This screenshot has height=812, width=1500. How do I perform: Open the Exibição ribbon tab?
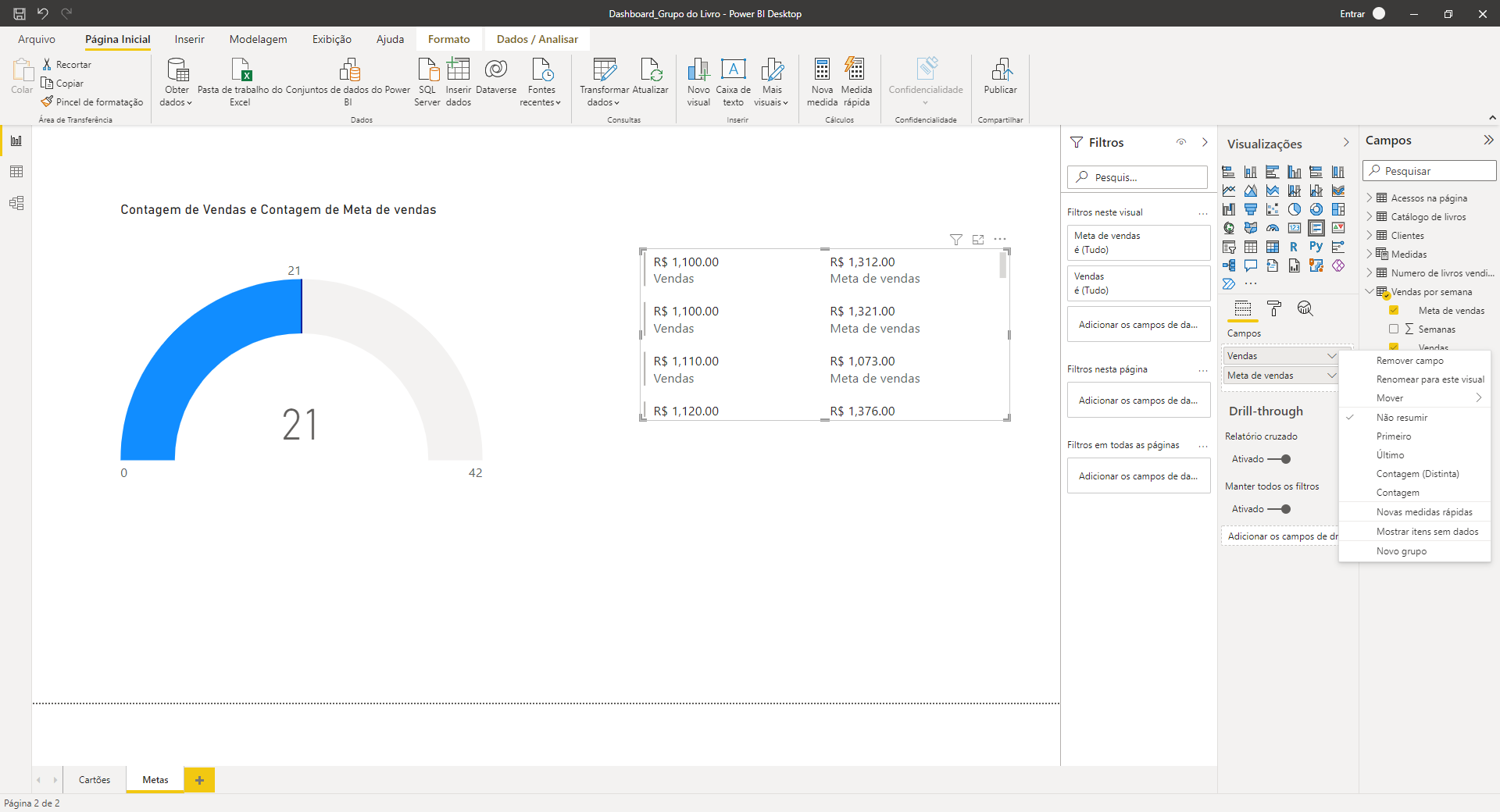331,39
